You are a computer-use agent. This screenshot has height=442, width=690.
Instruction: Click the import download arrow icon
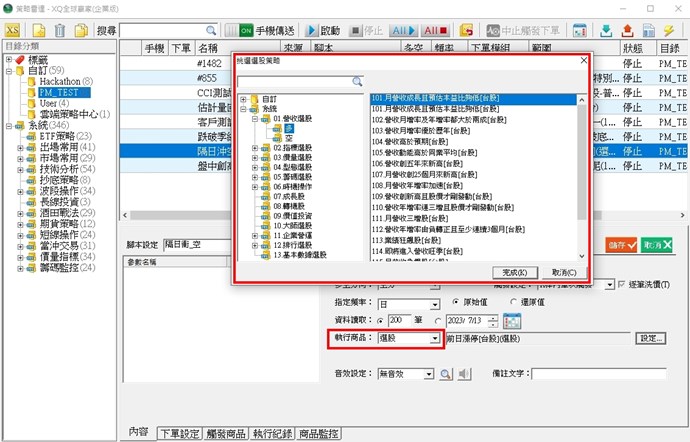606,30
